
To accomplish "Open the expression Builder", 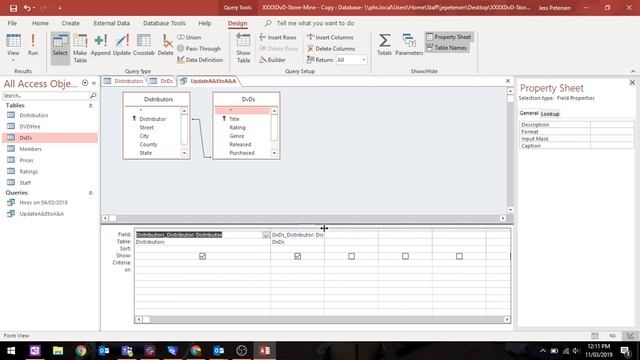I will pos(272,60).
